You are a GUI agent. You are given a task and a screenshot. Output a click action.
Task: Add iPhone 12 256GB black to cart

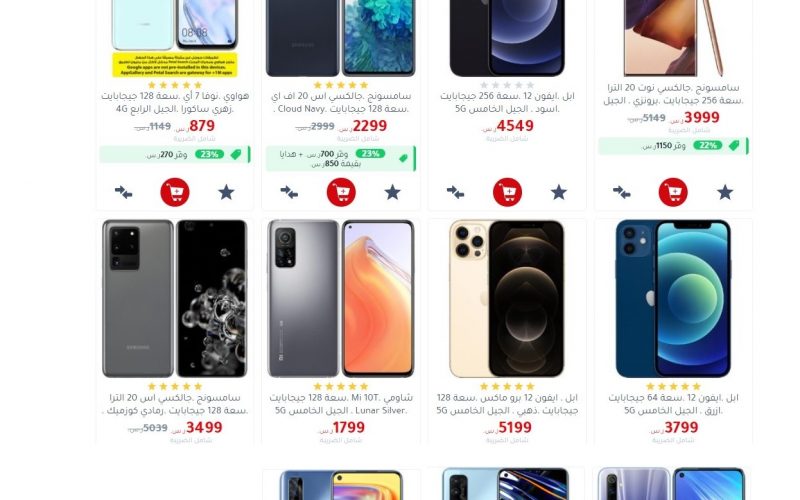[x=507, y=192]
